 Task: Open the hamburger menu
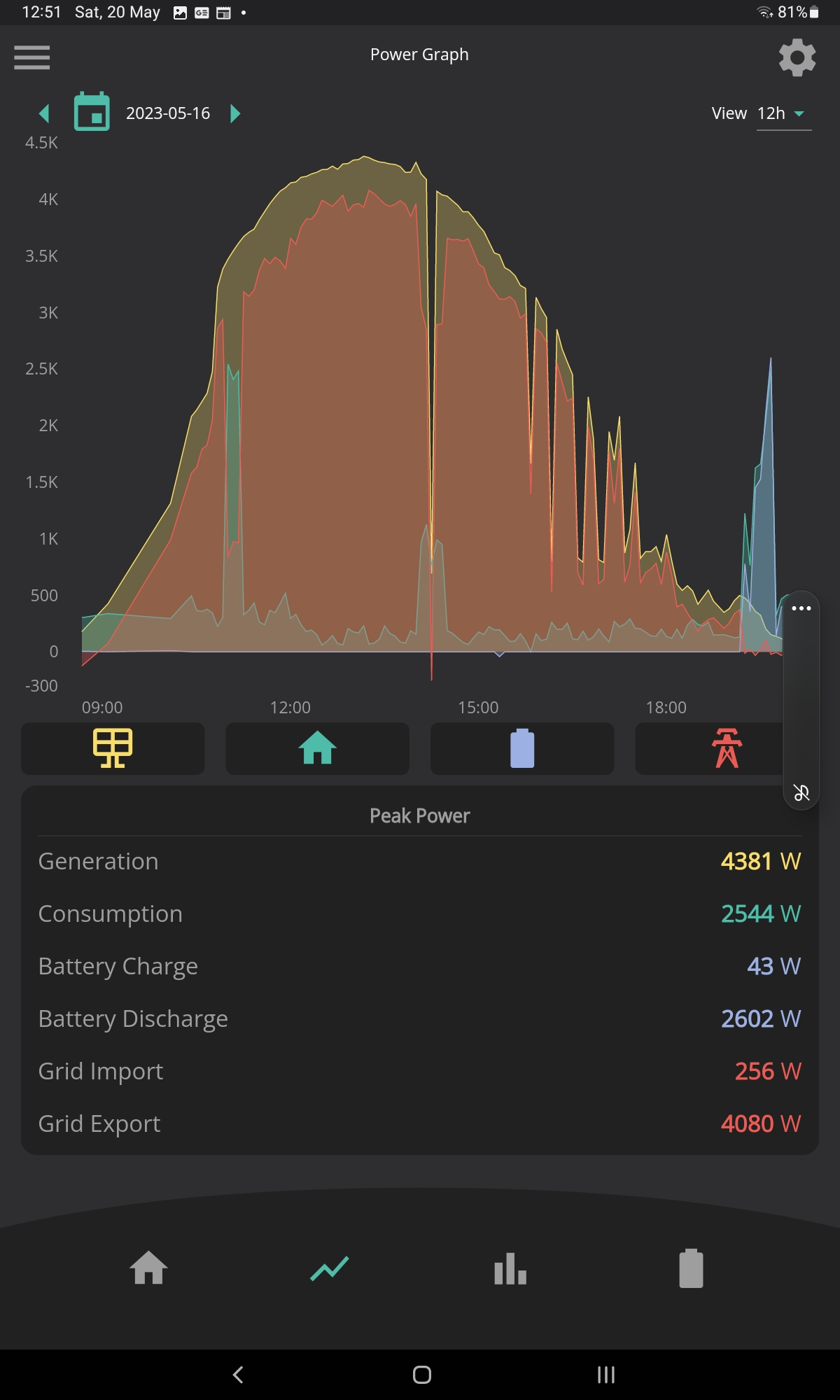click(32, 57)
